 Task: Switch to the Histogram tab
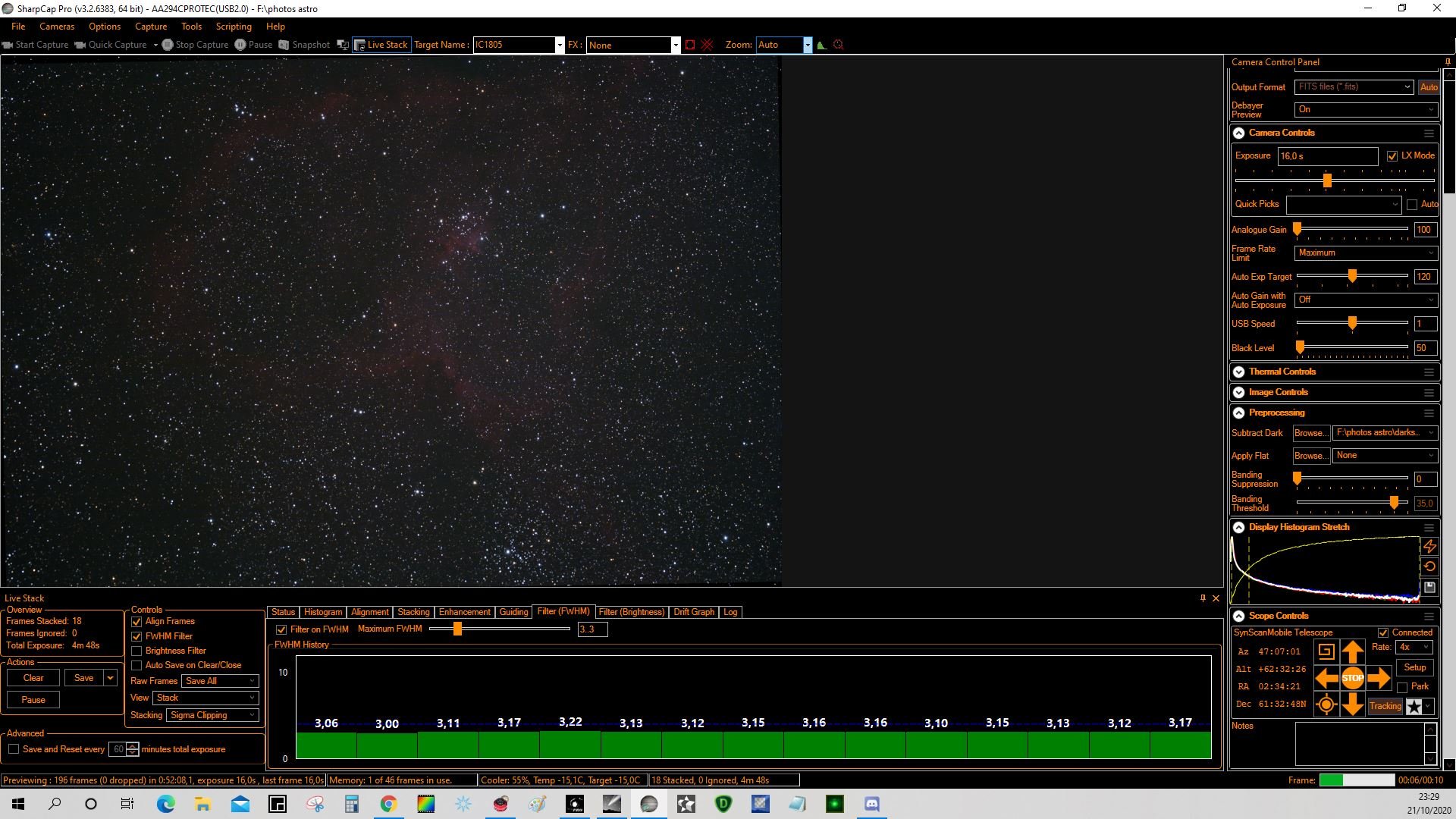point(323,613)
